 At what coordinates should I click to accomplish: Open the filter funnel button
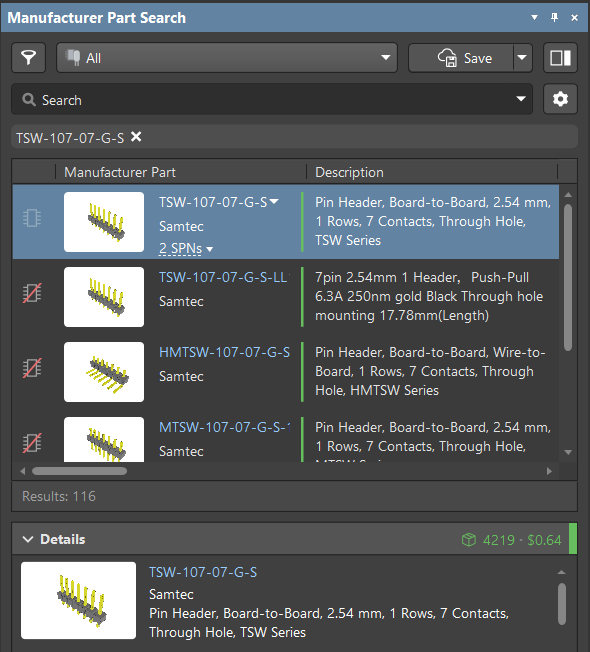[x=28, y=58]
